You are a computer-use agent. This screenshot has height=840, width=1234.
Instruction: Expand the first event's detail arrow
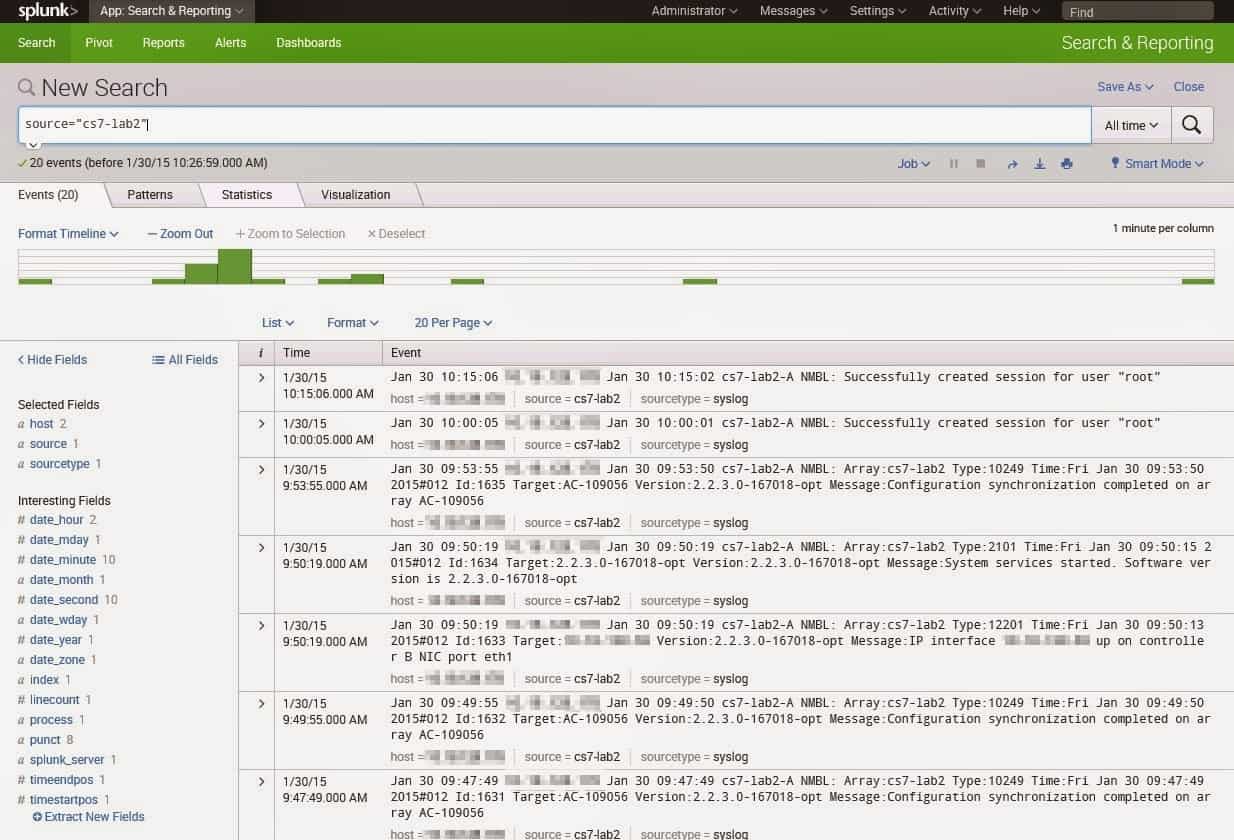click(x=262, y=376)
